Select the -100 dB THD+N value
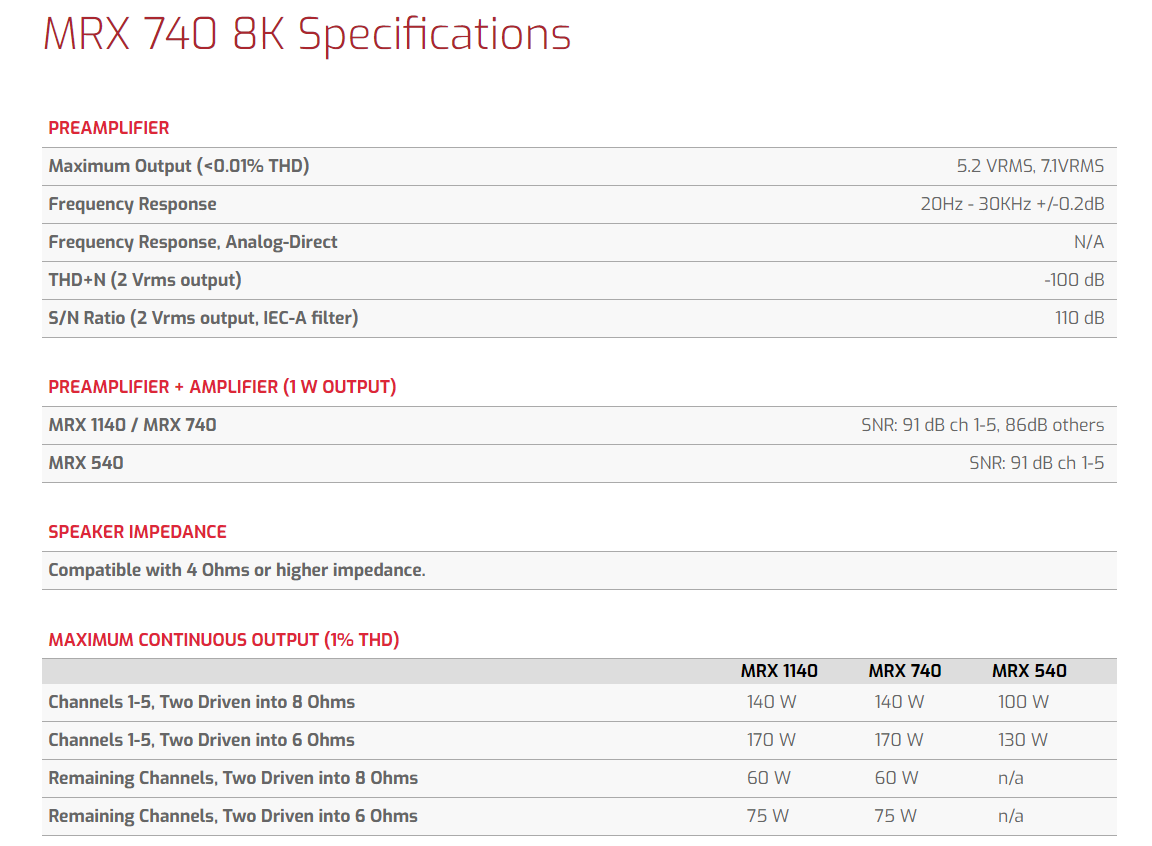 point(1074,280)
